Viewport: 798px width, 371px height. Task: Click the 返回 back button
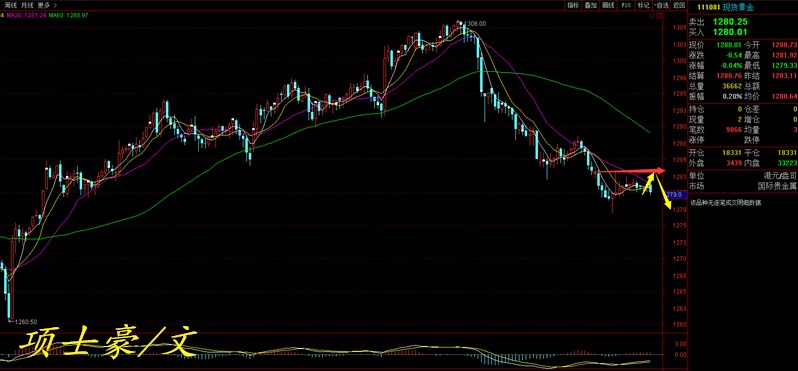coord(679,5)
